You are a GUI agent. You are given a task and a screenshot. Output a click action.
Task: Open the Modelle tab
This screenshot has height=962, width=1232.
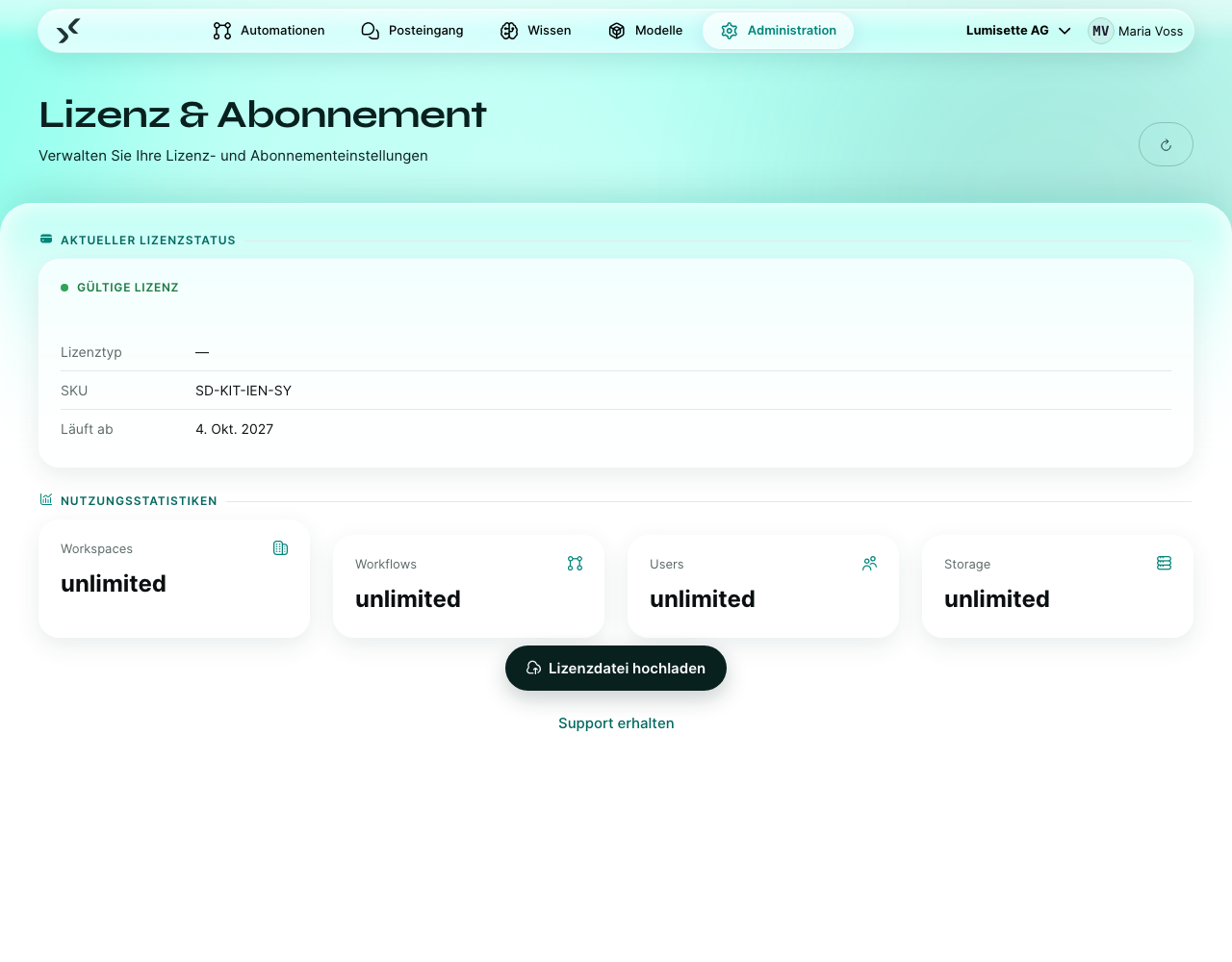click(645, 31)
